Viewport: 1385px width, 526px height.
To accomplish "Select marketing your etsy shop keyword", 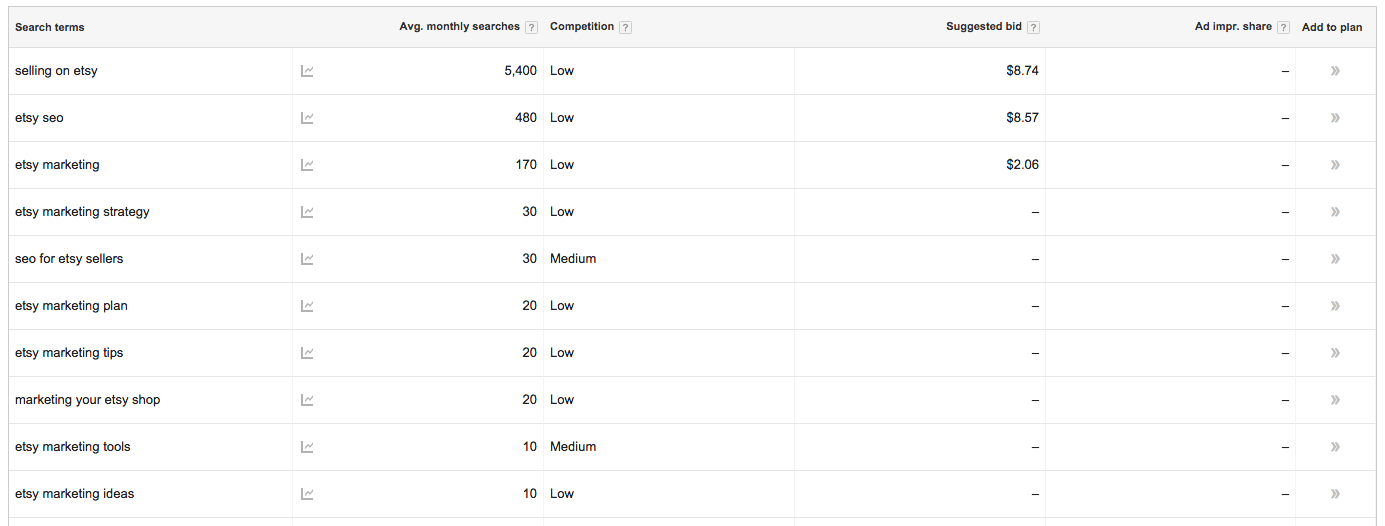I will point(87,400).
